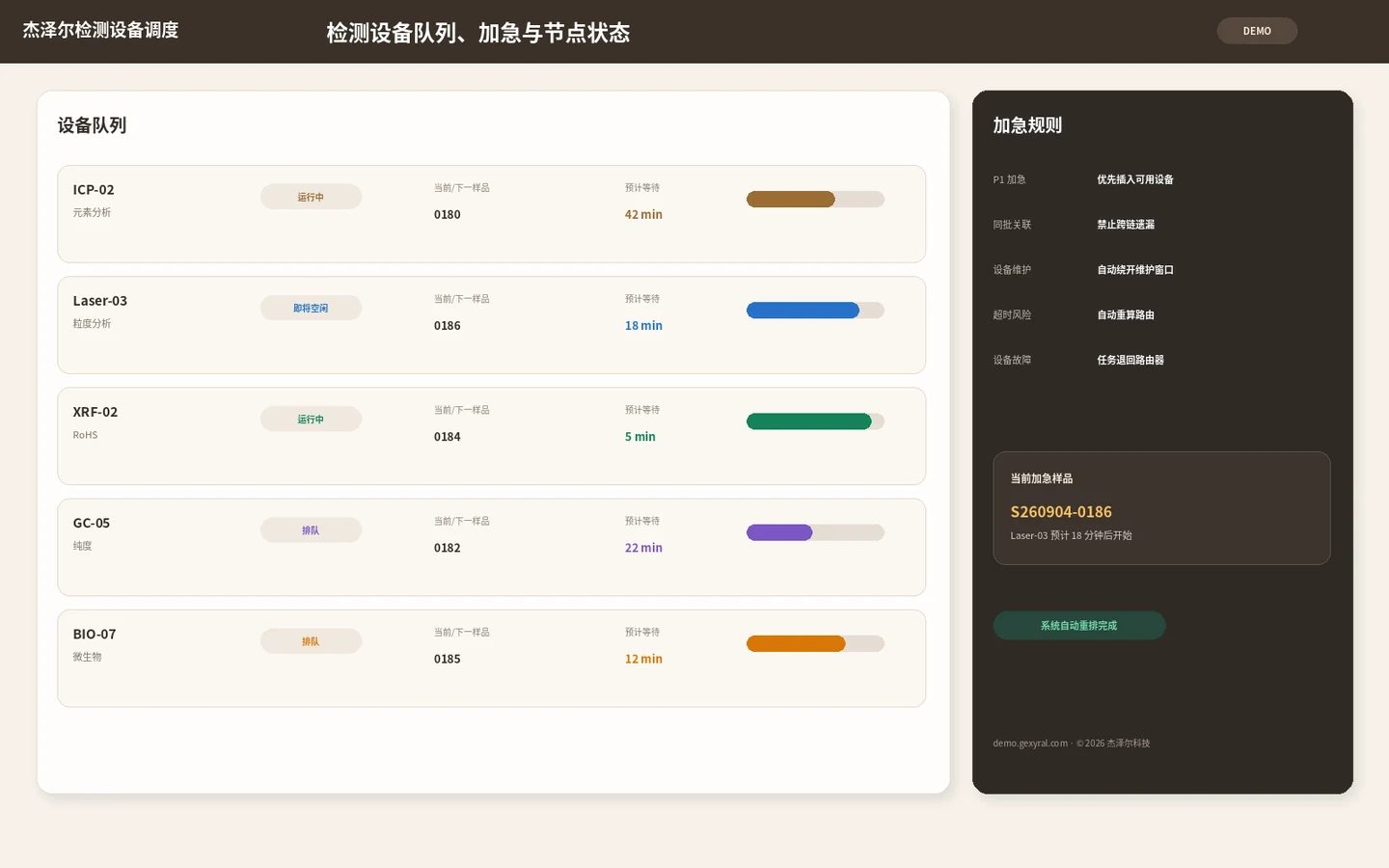Open the demo.gexyral.com footer link

[x=1030, y=744]
